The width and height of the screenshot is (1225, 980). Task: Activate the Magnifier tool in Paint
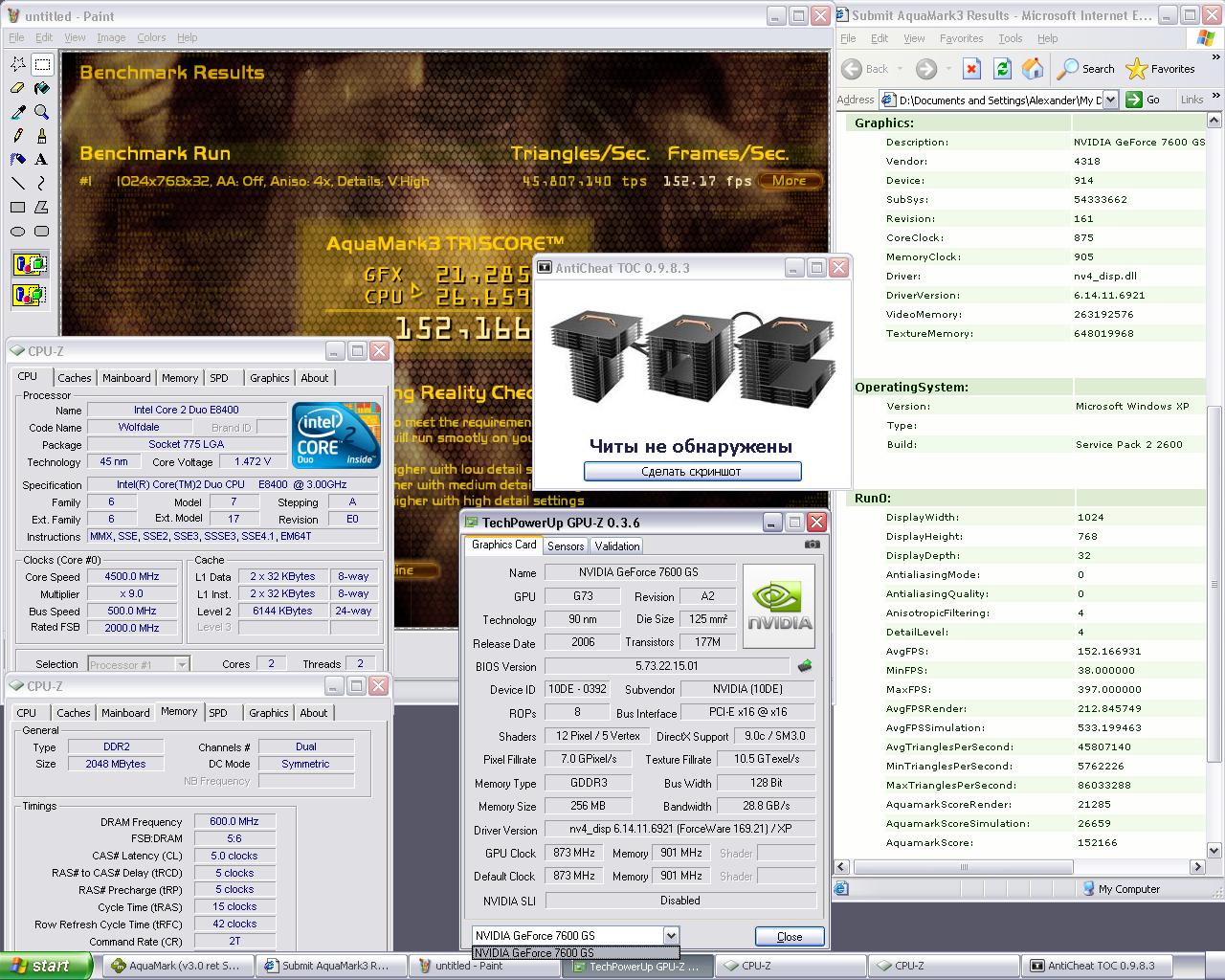coord(42,112)
